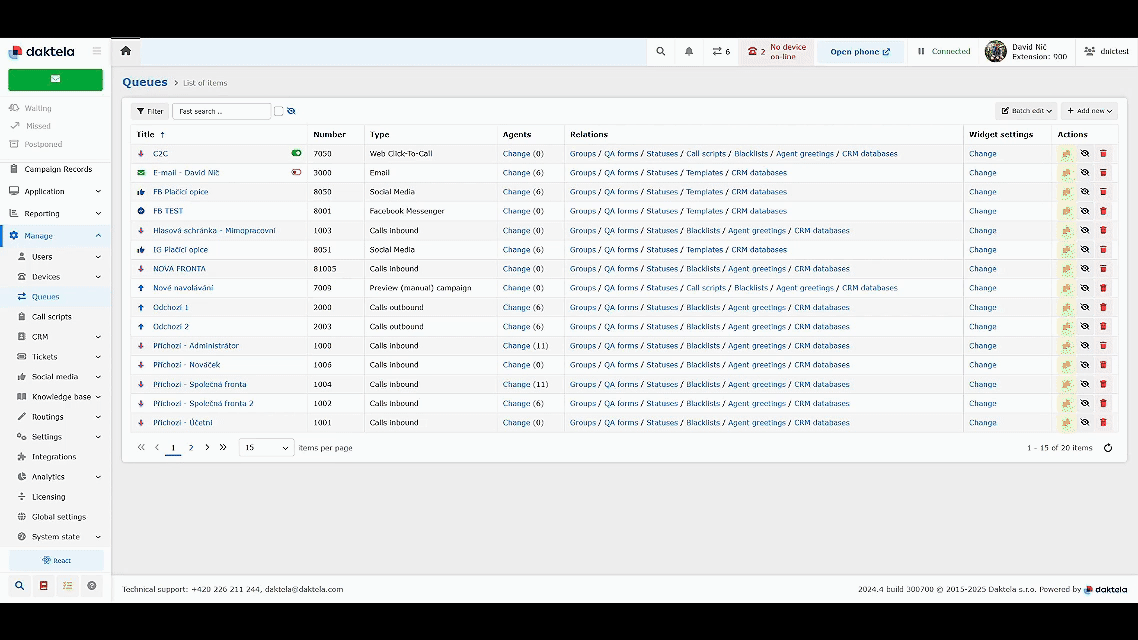Click the Fast search input field
The image size is (1138, 640).
[x=221, y=111]
